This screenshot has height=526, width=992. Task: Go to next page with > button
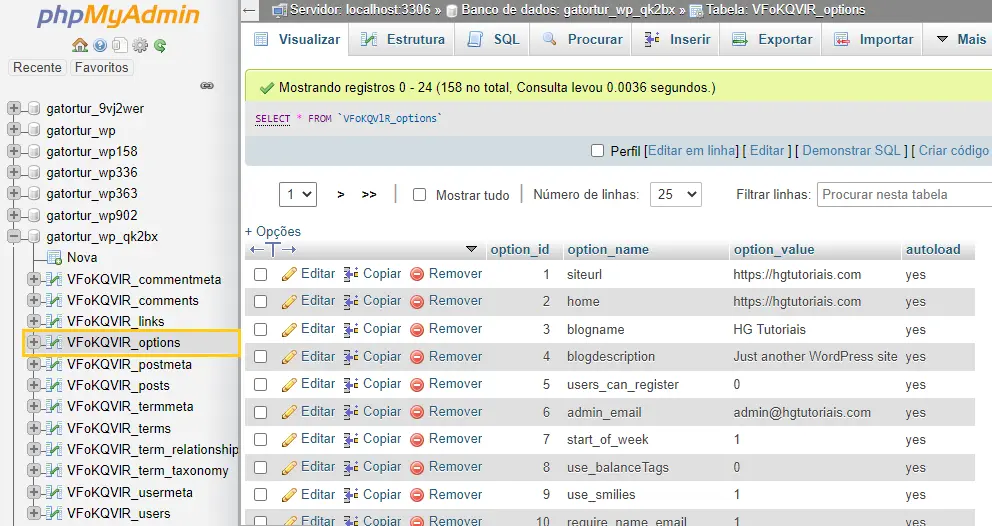[341, 195]
